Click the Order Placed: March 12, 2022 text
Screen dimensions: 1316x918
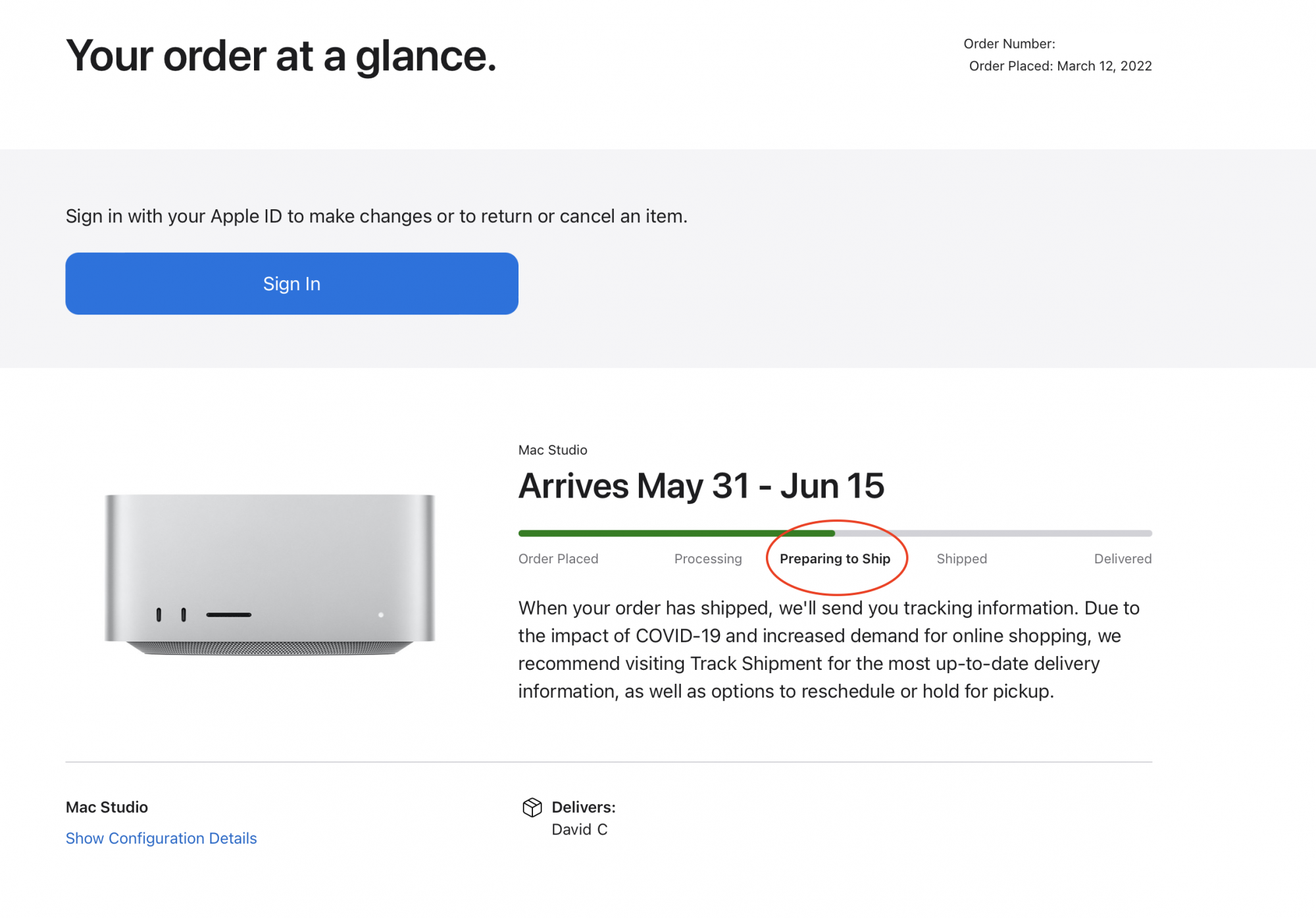point(1060,66)
